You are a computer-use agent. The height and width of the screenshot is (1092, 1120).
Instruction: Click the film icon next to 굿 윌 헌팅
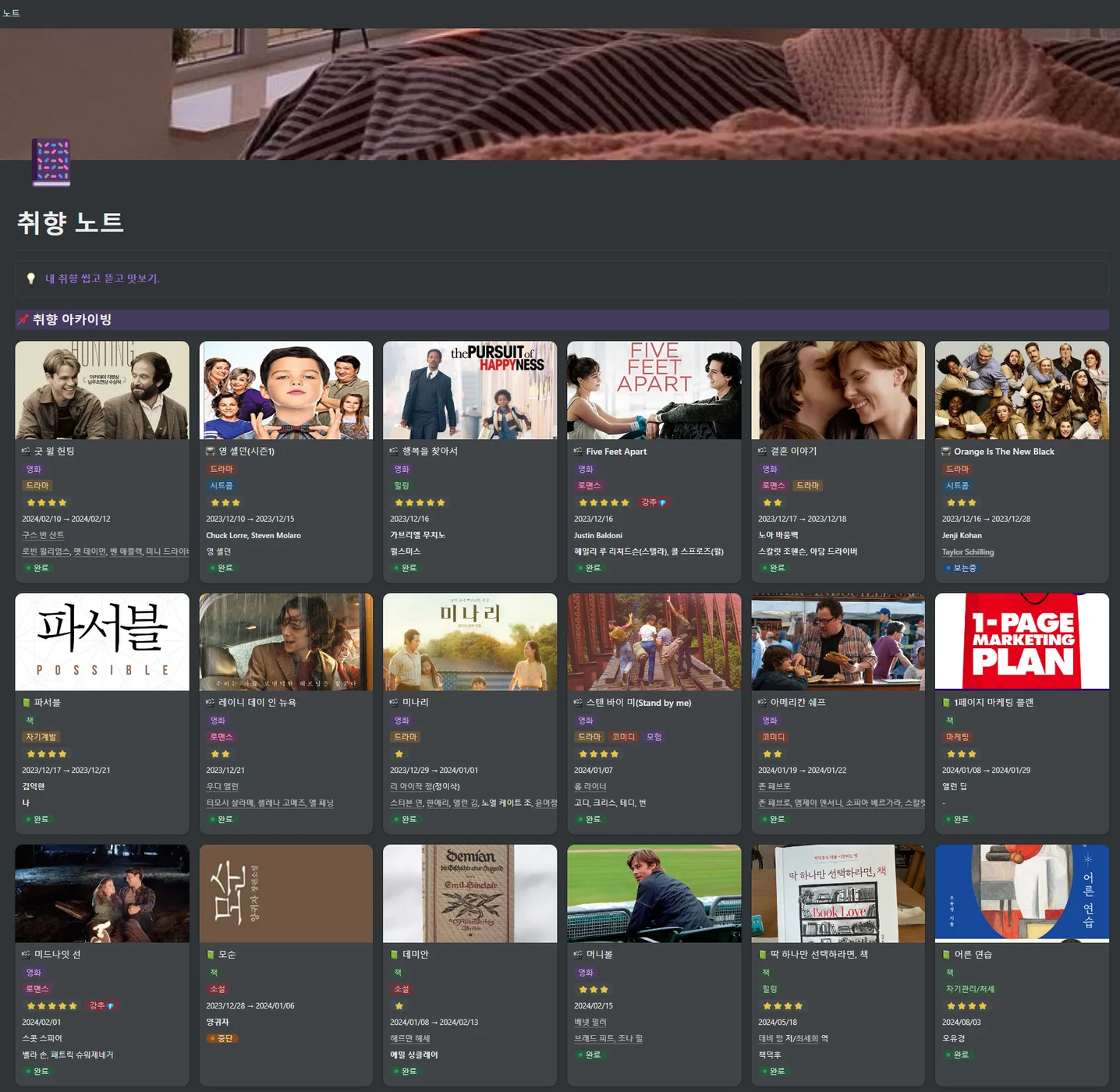26,451
